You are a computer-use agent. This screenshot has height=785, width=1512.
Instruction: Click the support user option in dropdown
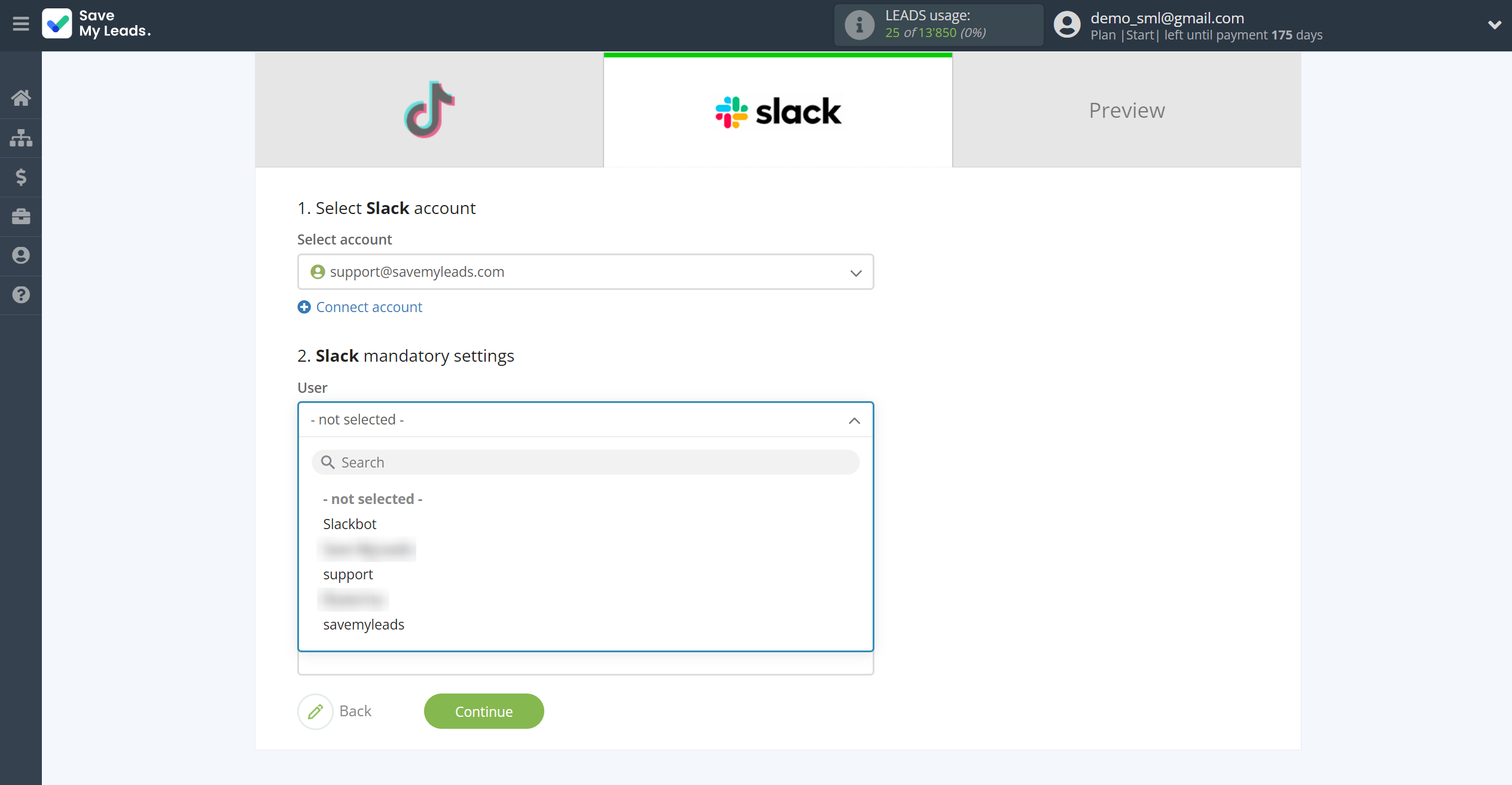[x=347, y=573]
